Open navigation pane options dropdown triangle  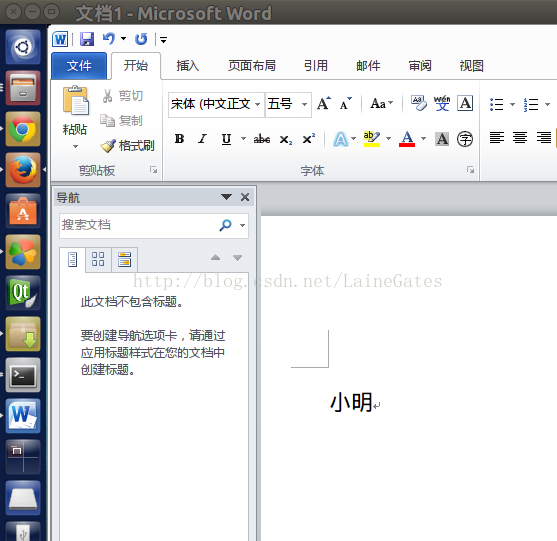226,197
